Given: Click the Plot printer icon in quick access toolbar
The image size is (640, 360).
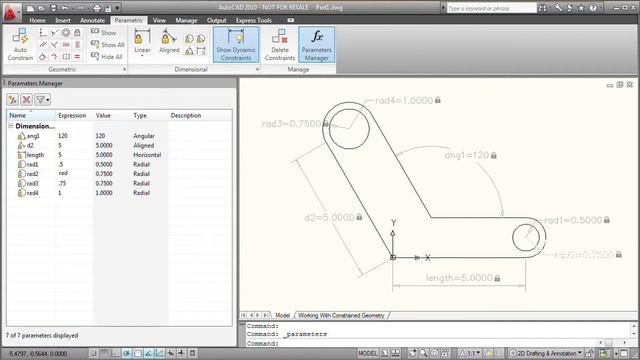Looking at the screenshot, I should click(97, 8).
